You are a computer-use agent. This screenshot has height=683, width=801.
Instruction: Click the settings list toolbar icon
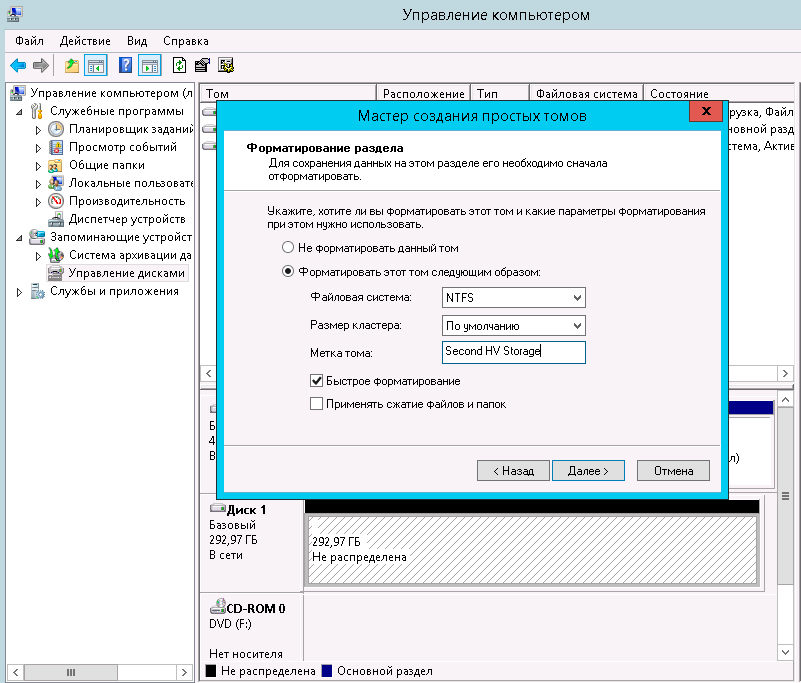pos(226,65)
